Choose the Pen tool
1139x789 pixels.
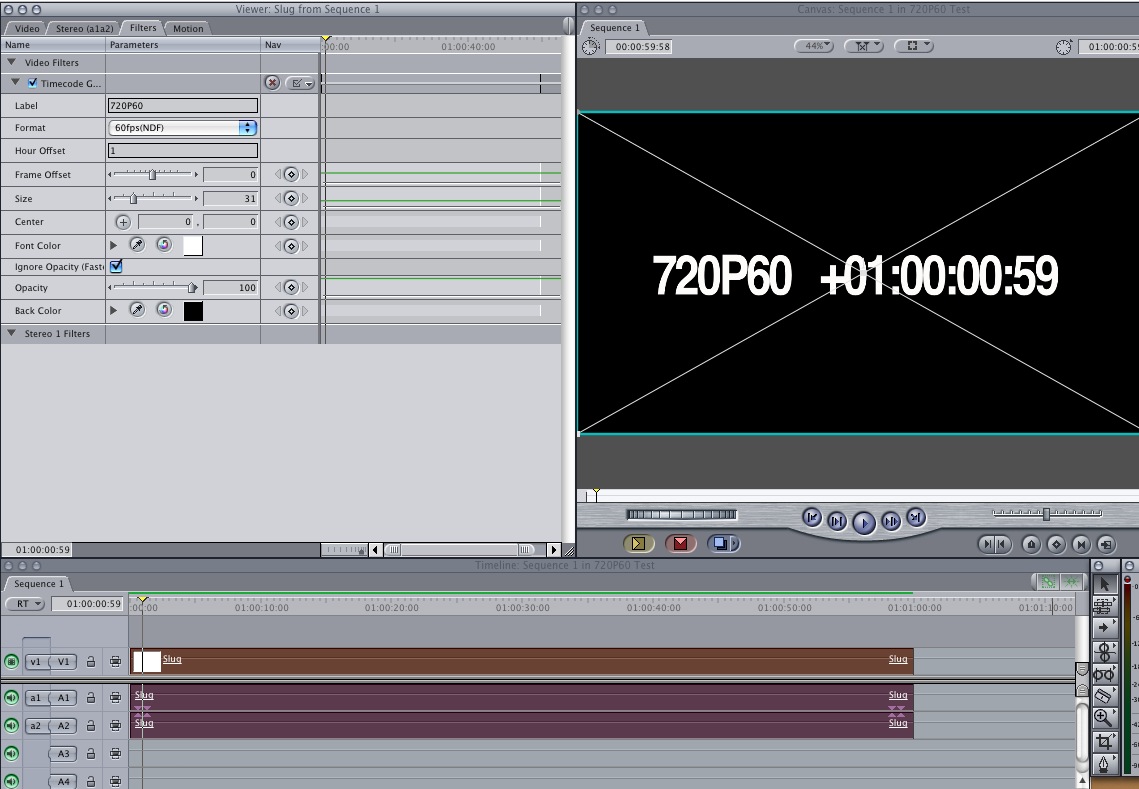tap(1104, 764)
